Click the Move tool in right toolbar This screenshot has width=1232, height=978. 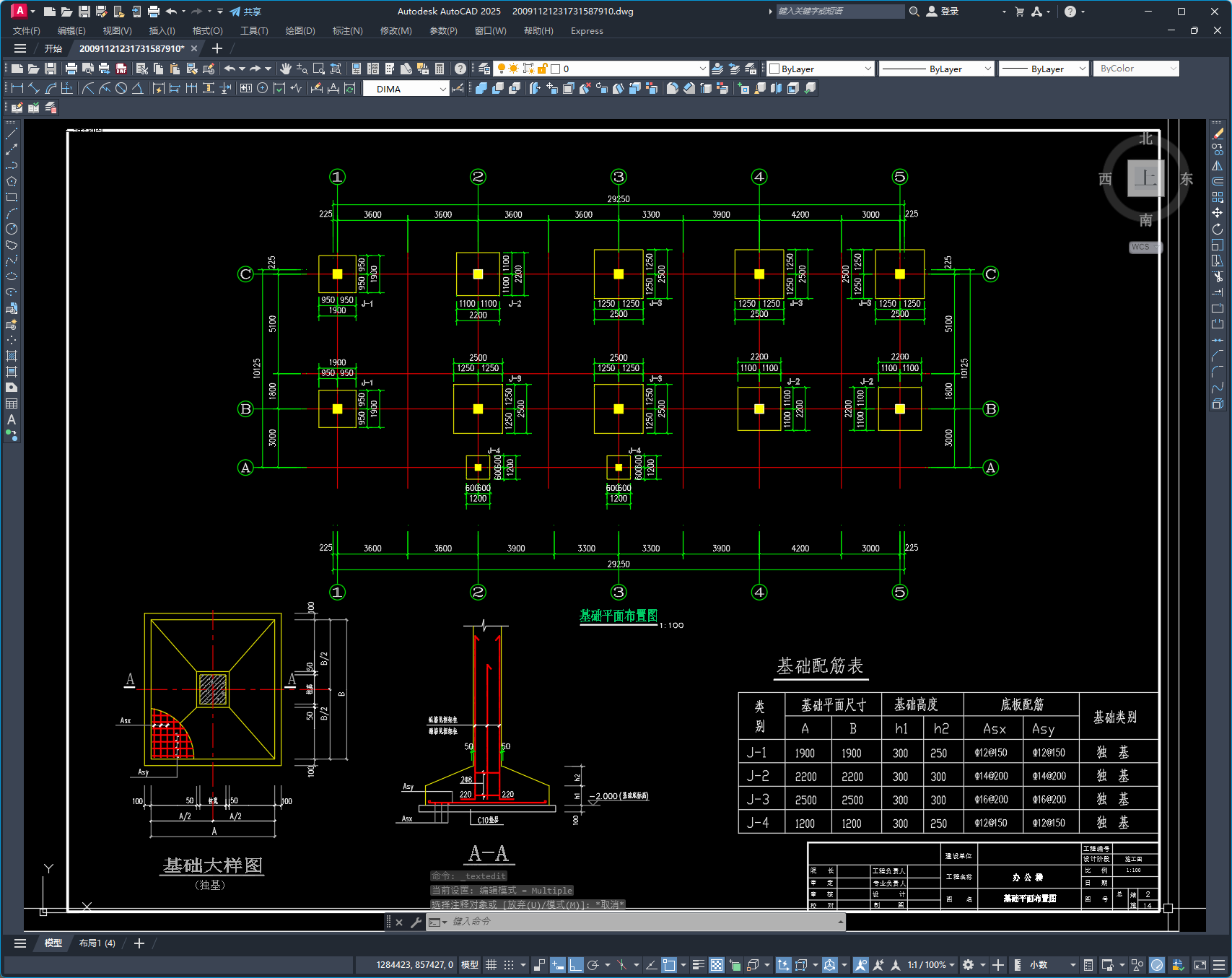click(x=1218, y=213)
